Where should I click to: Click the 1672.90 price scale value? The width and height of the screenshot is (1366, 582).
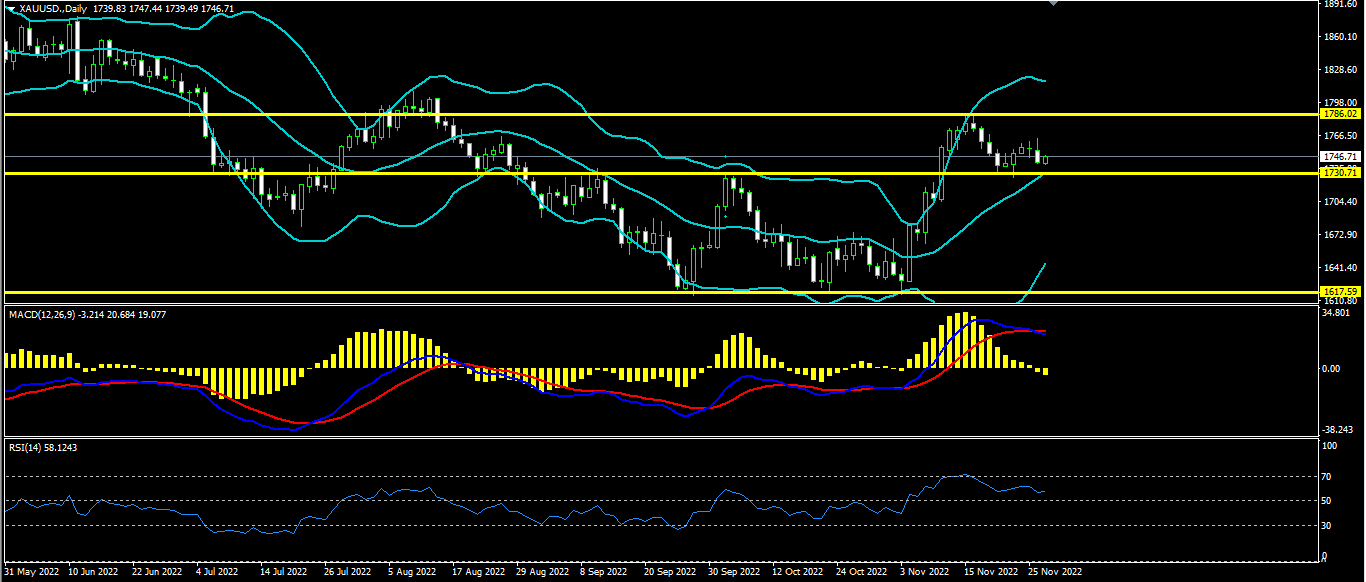click(1339, 235)
